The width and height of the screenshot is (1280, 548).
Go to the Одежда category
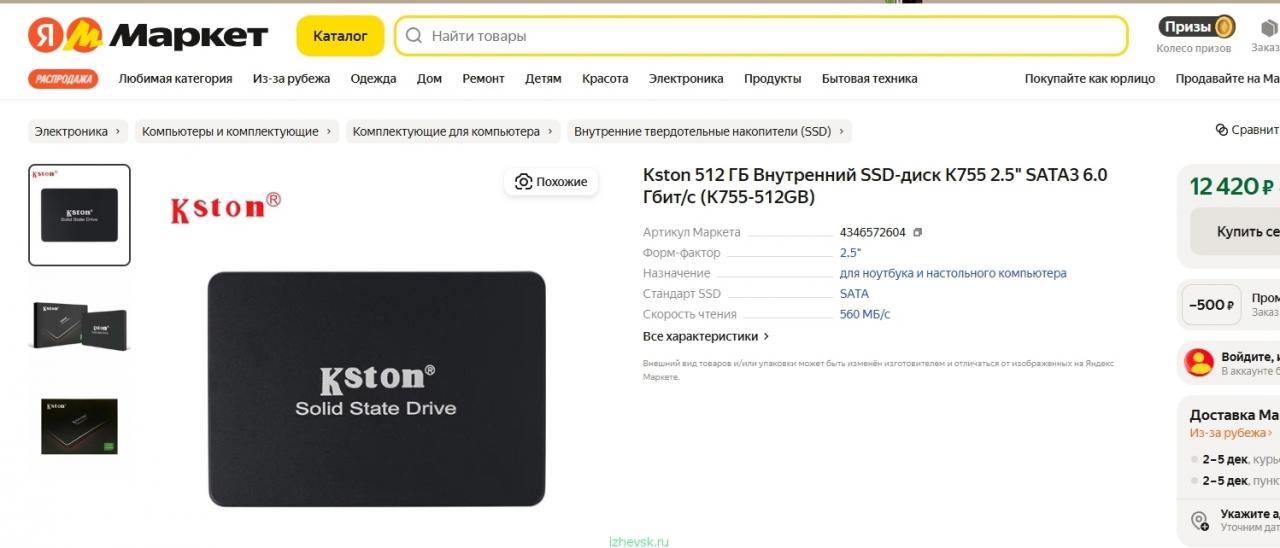point(373,79)
